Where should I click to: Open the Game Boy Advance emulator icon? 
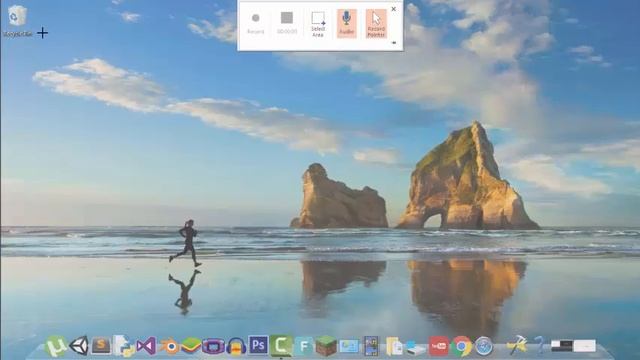coord(213,347)
